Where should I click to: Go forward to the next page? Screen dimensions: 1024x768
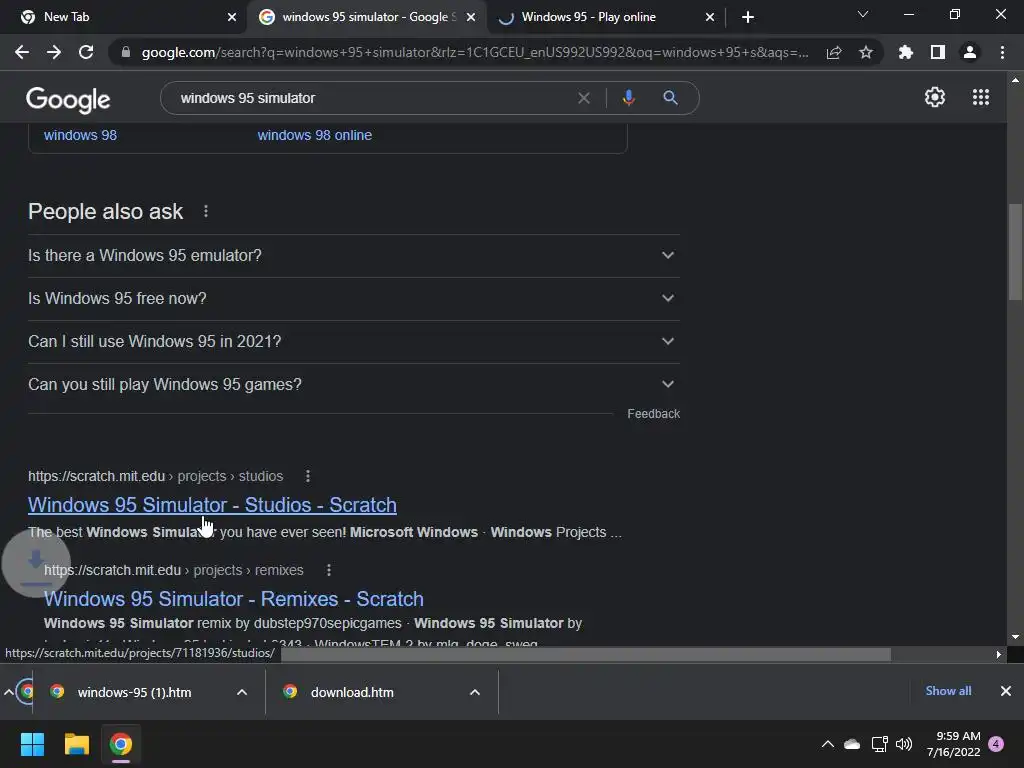coord(54,52)
